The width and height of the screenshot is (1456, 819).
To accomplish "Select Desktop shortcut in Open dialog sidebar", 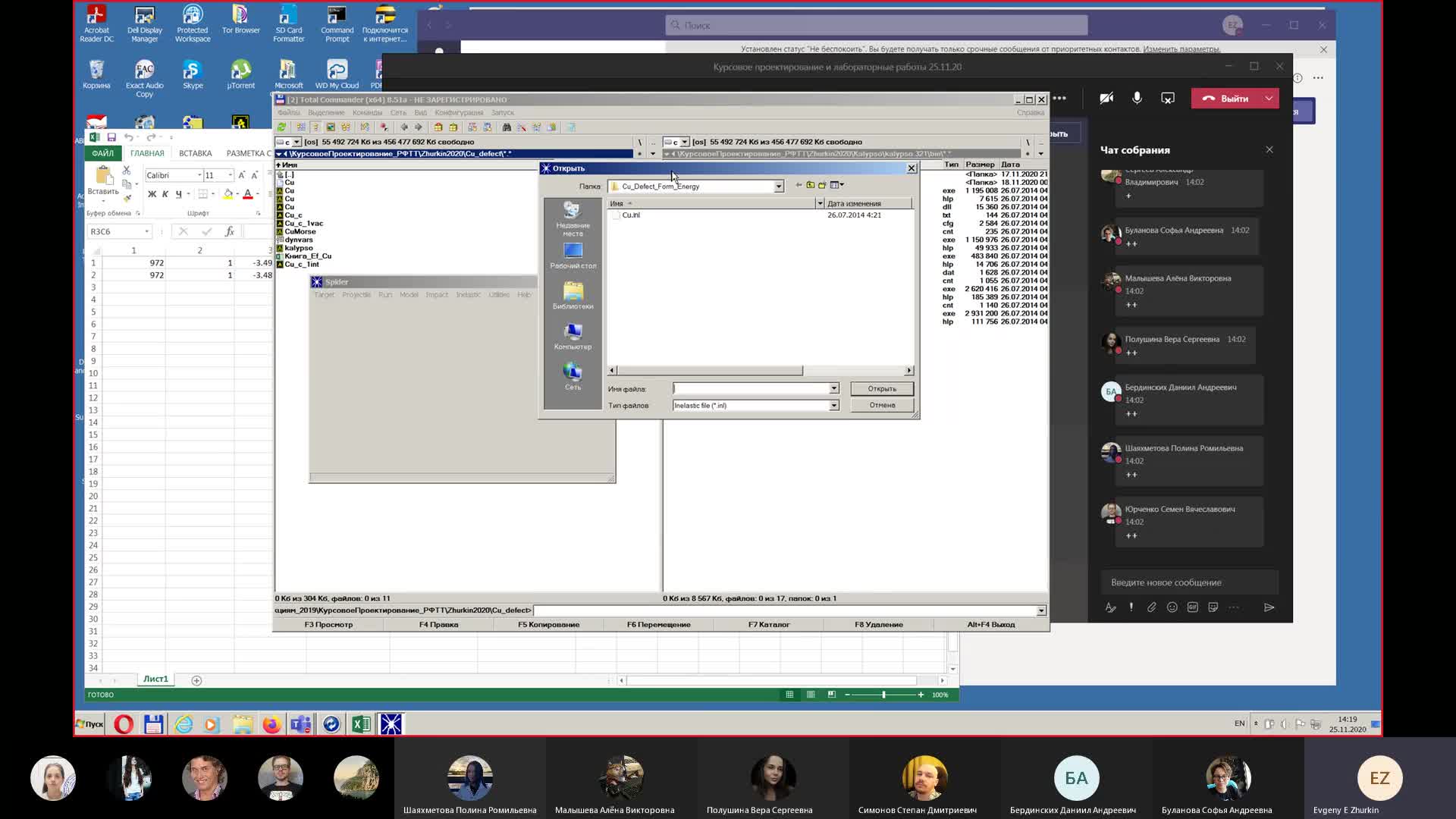I will (573, 256).
